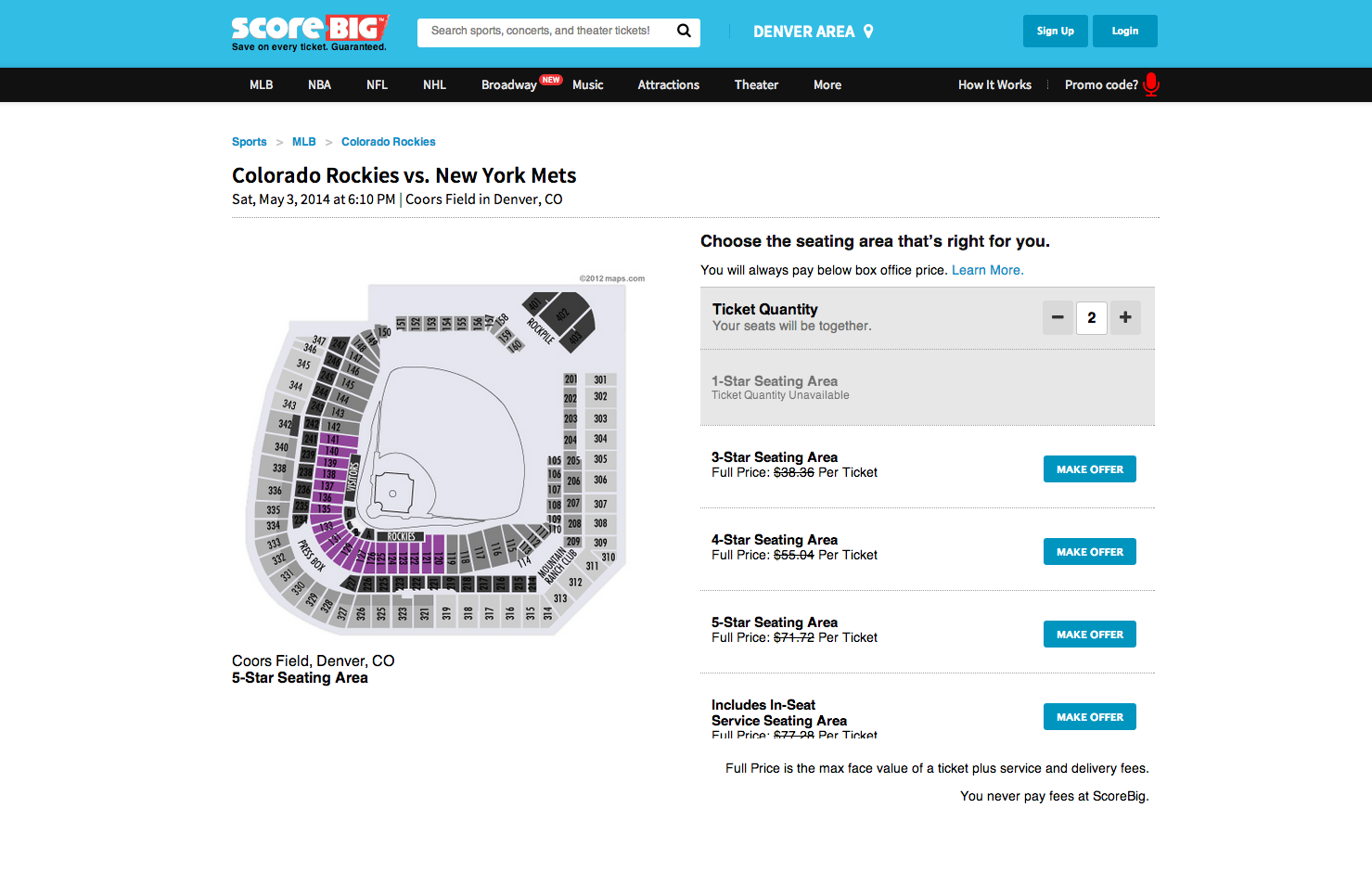
Task: Open the More menu
Action: click(827, 84)
